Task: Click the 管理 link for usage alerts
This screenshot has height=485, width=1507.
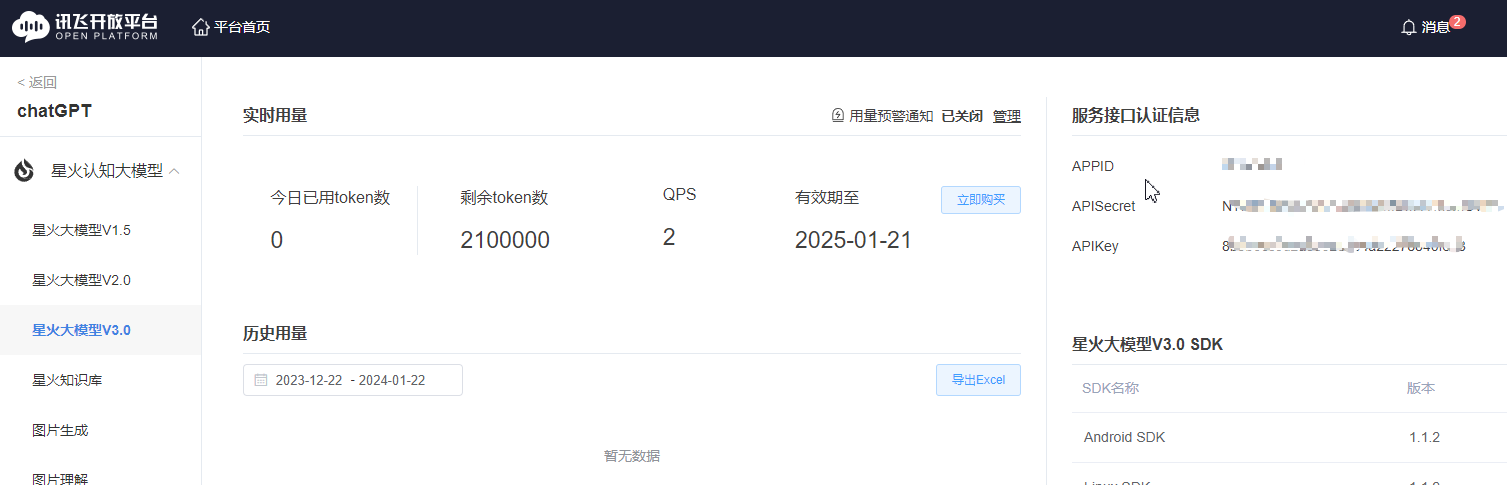Action: point(1007,116)
